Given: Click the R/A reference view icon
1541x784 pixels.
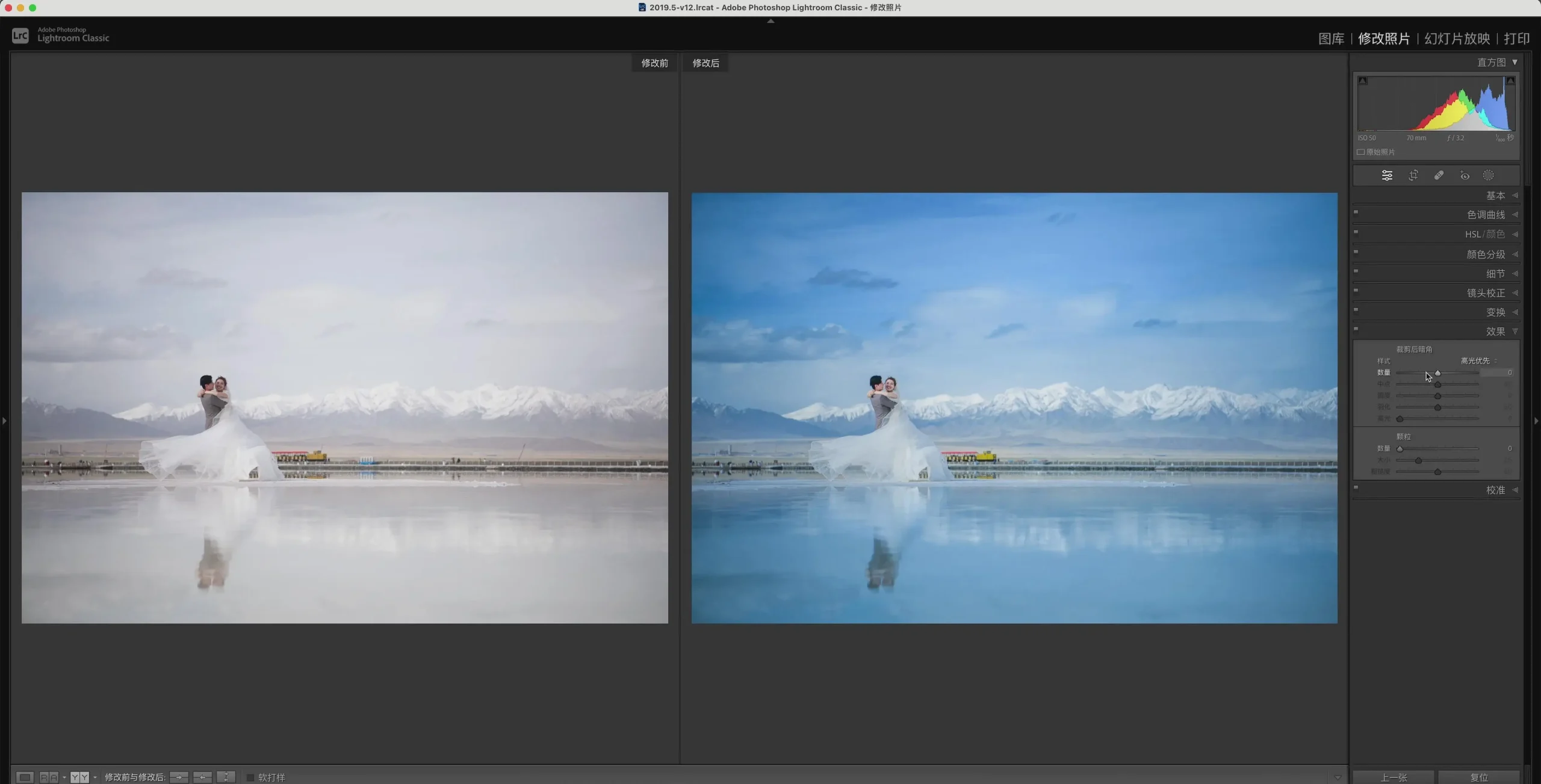Looking at the screenshot, I should pyautogui.click(x=49, y=777).
